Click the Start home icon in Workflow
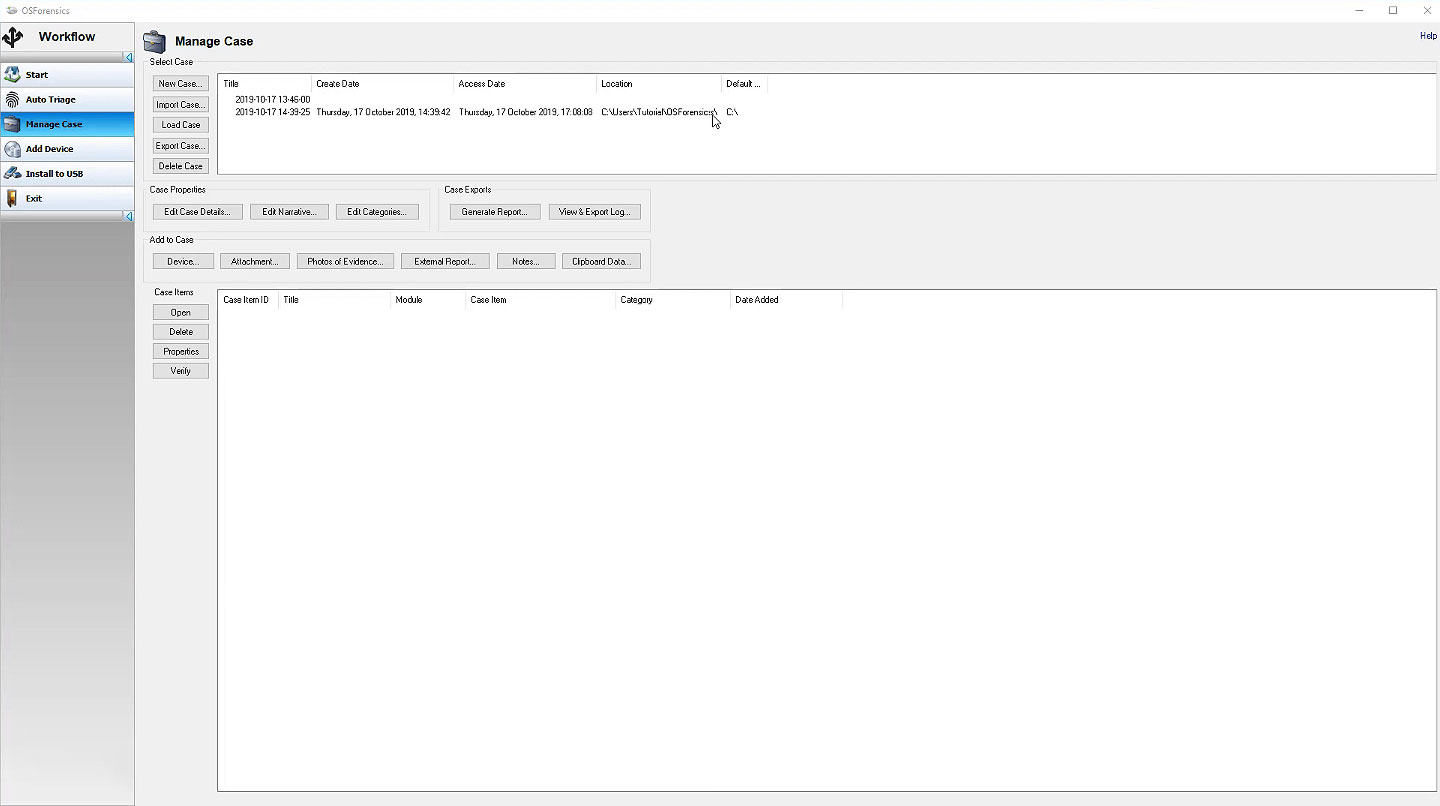Viewport: 1440px width, 806px height. click(x=12, y=75)
